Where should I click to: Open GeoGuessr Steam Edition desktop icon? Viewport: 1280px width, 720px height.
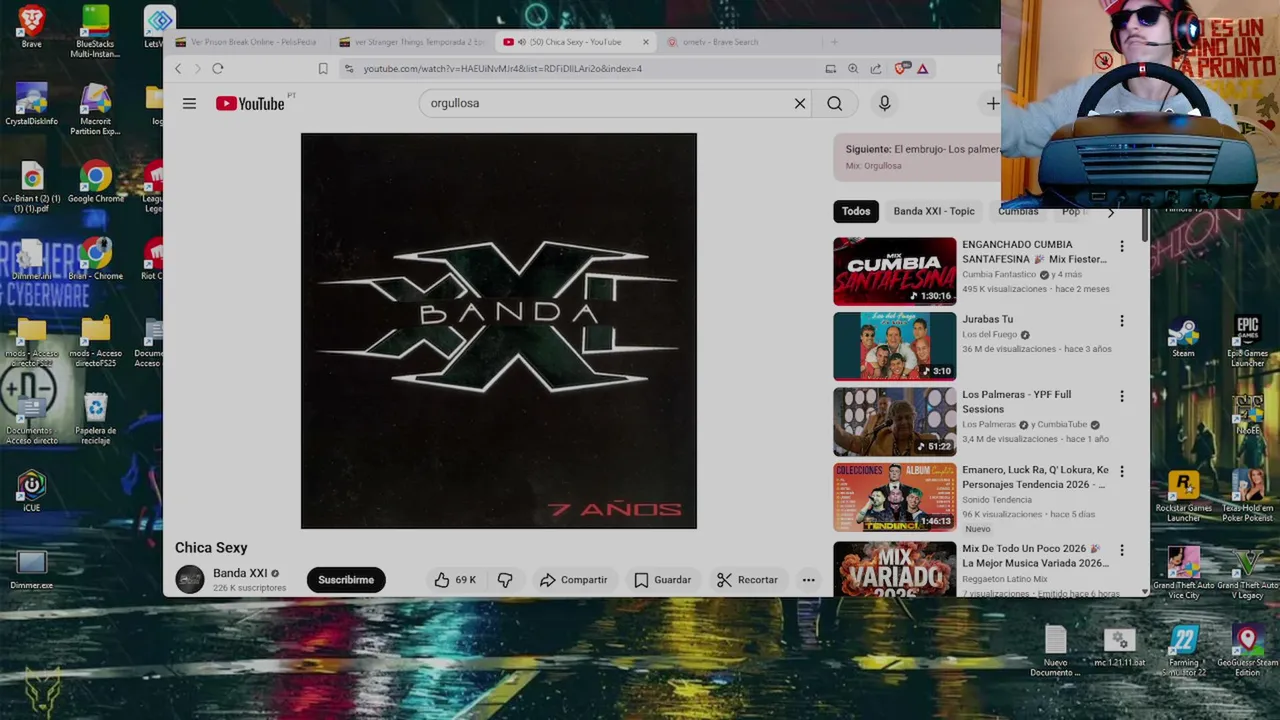click(1247, 650)
